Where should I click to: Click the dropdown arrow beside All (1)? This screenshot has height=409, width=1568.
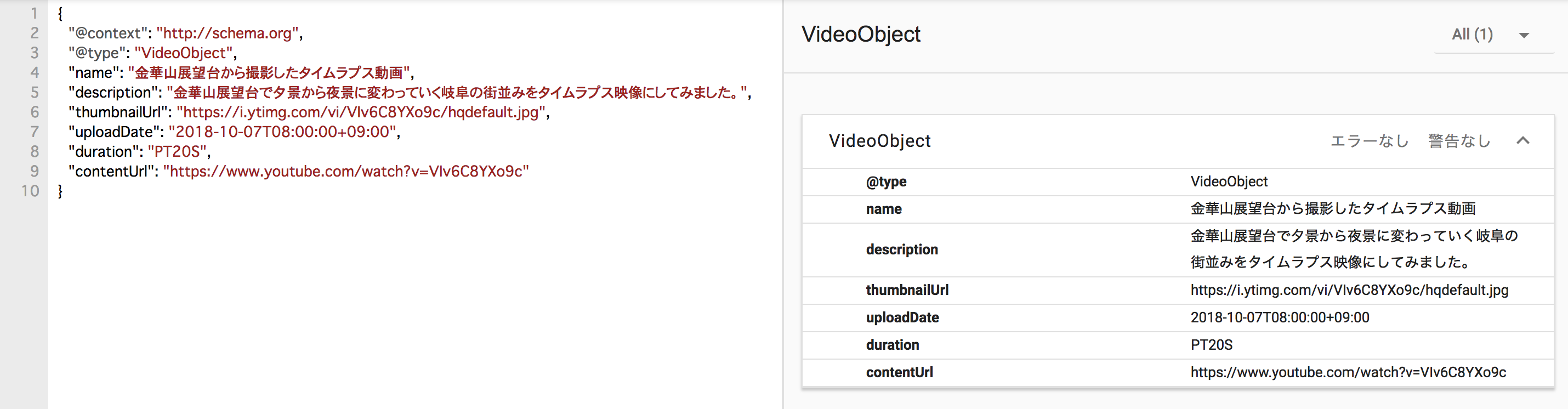click(x=1524, y=35)
